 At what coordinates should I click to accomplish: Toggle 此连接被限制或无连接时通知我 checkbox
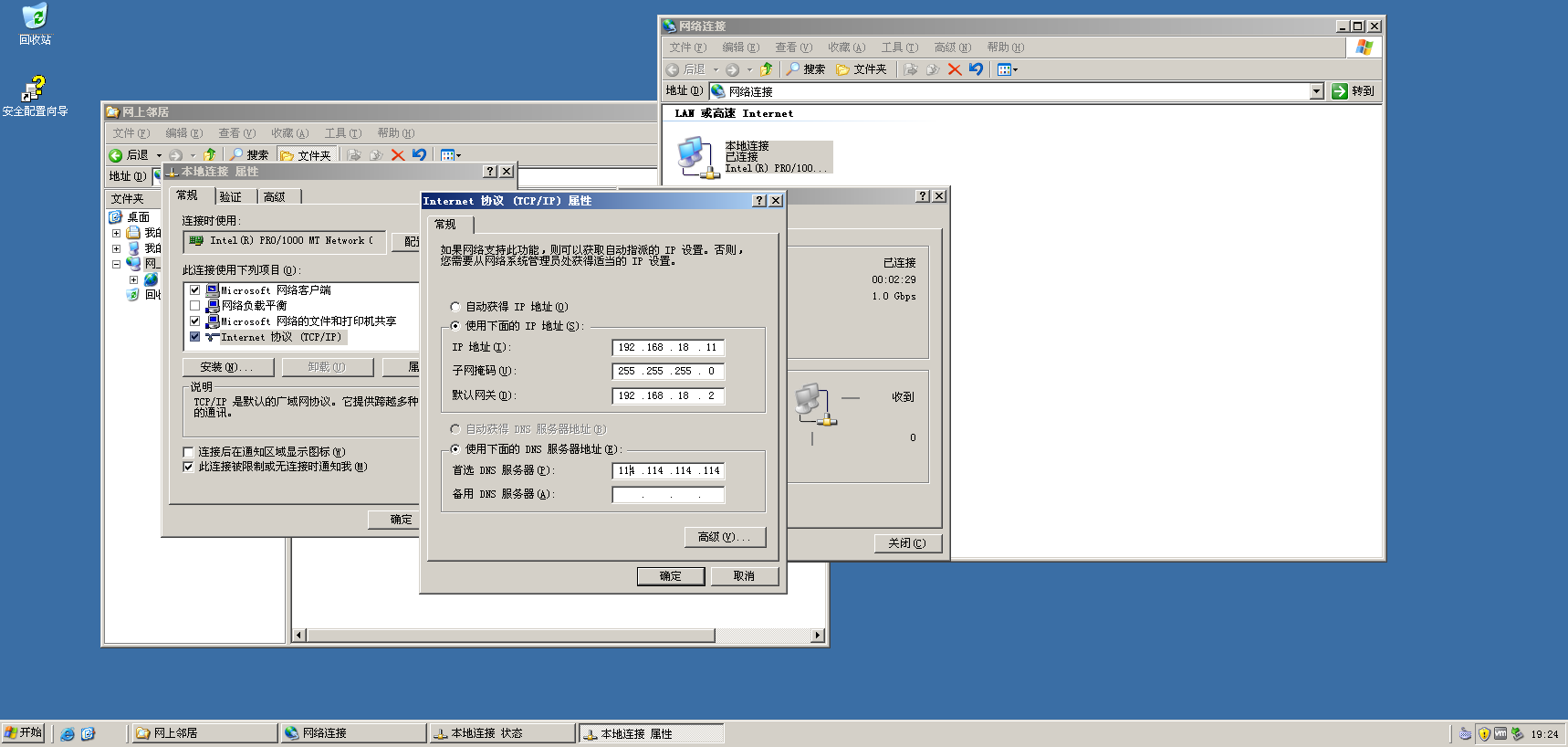pyautogui.click(x=188, y=467)
